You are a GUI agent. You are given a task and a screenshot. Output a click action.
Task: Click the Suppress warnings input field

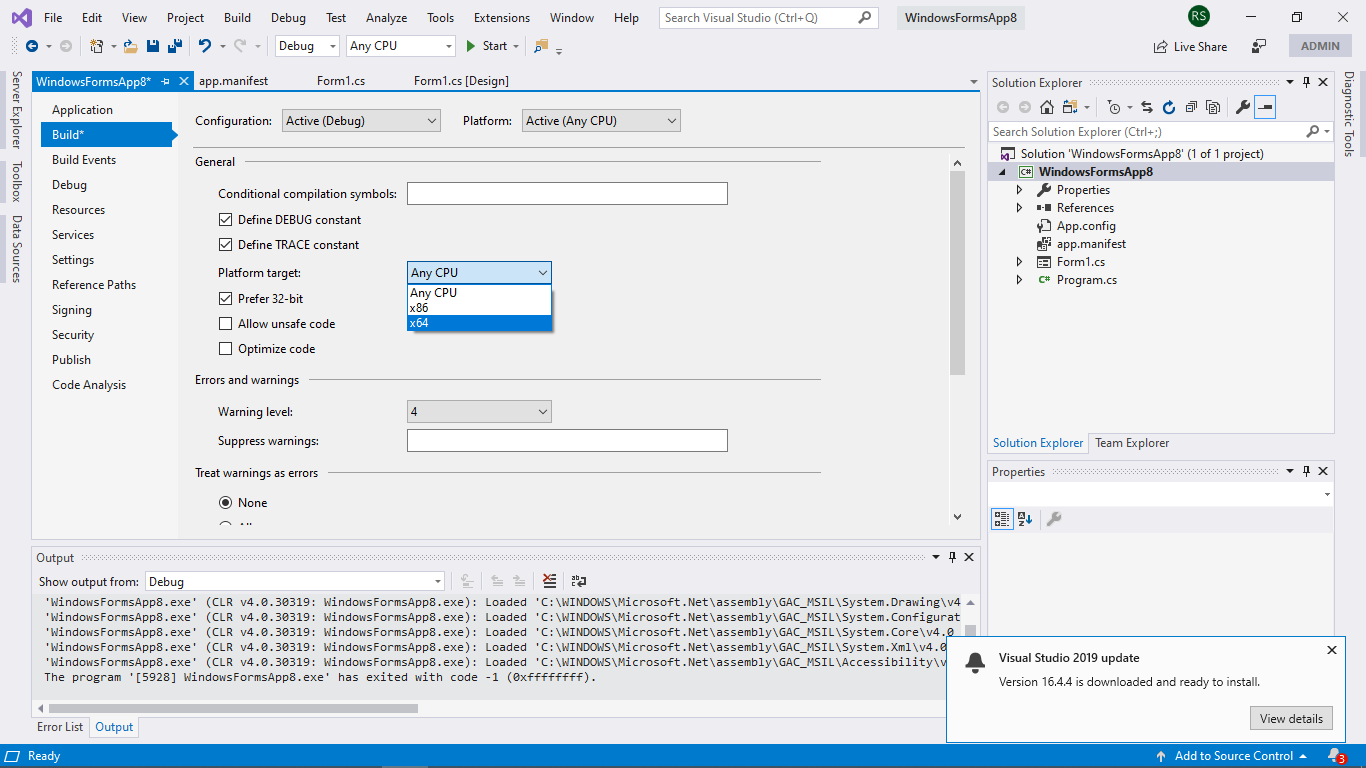567,441
